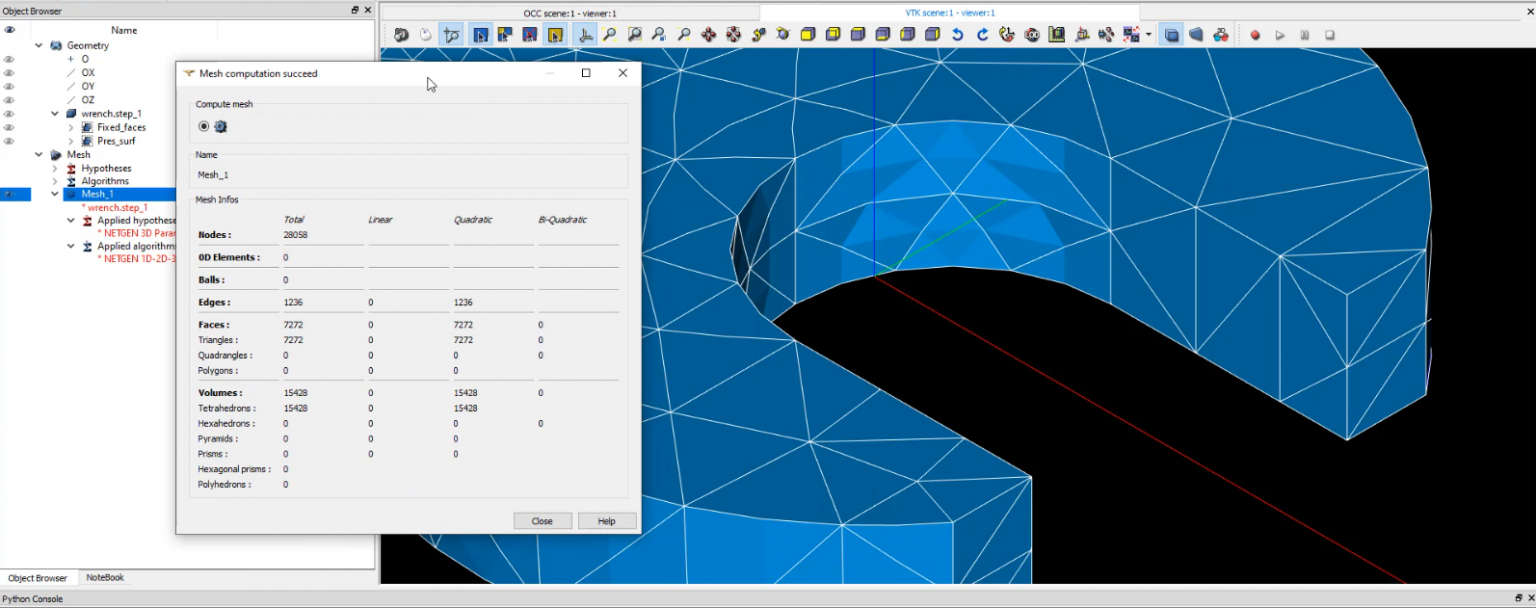Open the NoteBook tab
The height and width of the screenshot is (608, 1536).
104,578
